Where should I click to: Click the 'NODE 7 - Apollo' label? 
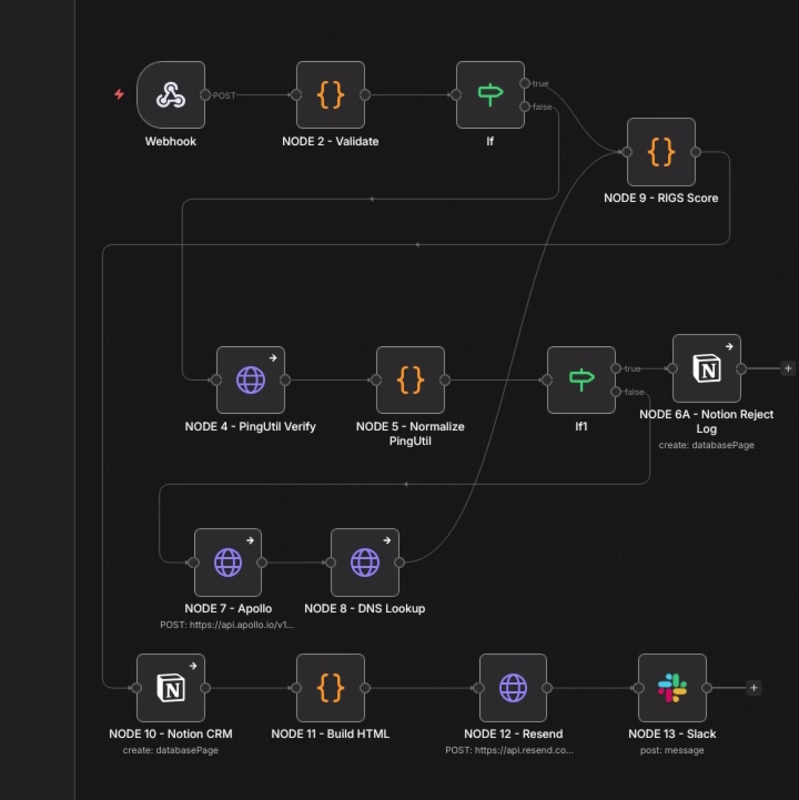click(x=228, y=609)
